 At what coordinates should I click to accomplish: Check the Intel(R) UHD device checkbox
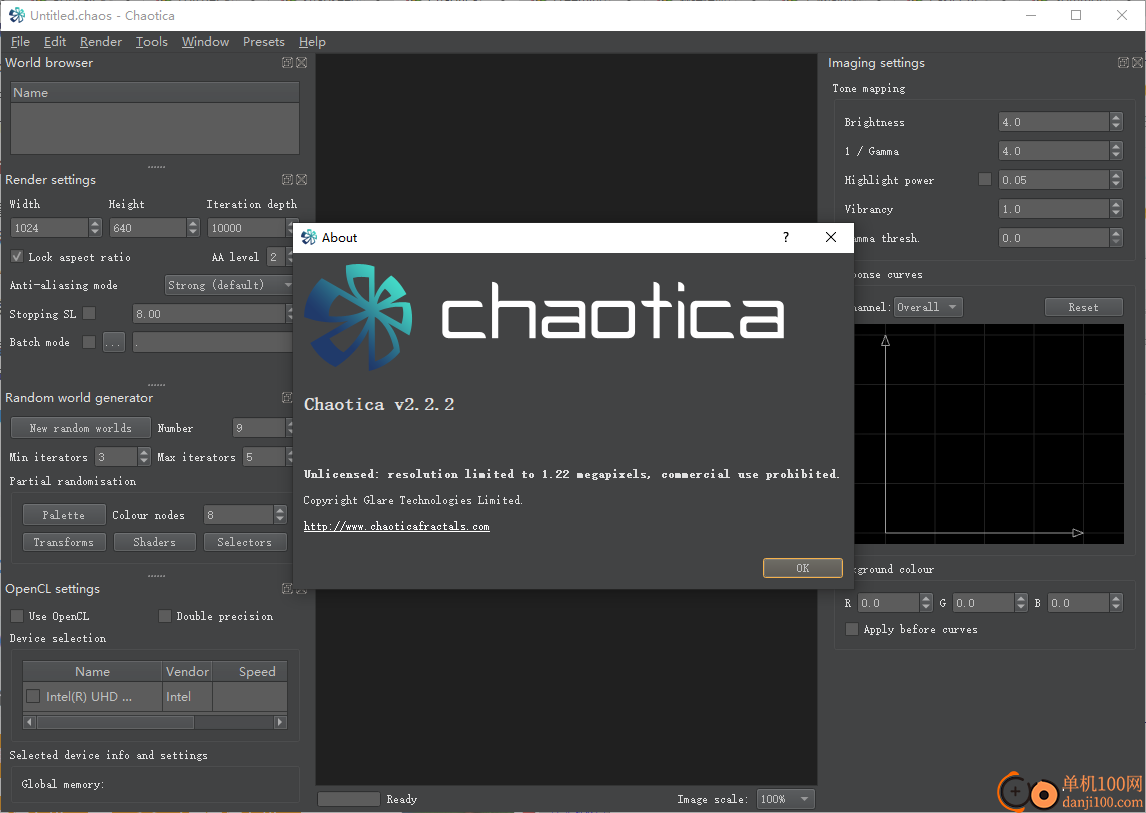pyautogui.click(x=33, y=697)
